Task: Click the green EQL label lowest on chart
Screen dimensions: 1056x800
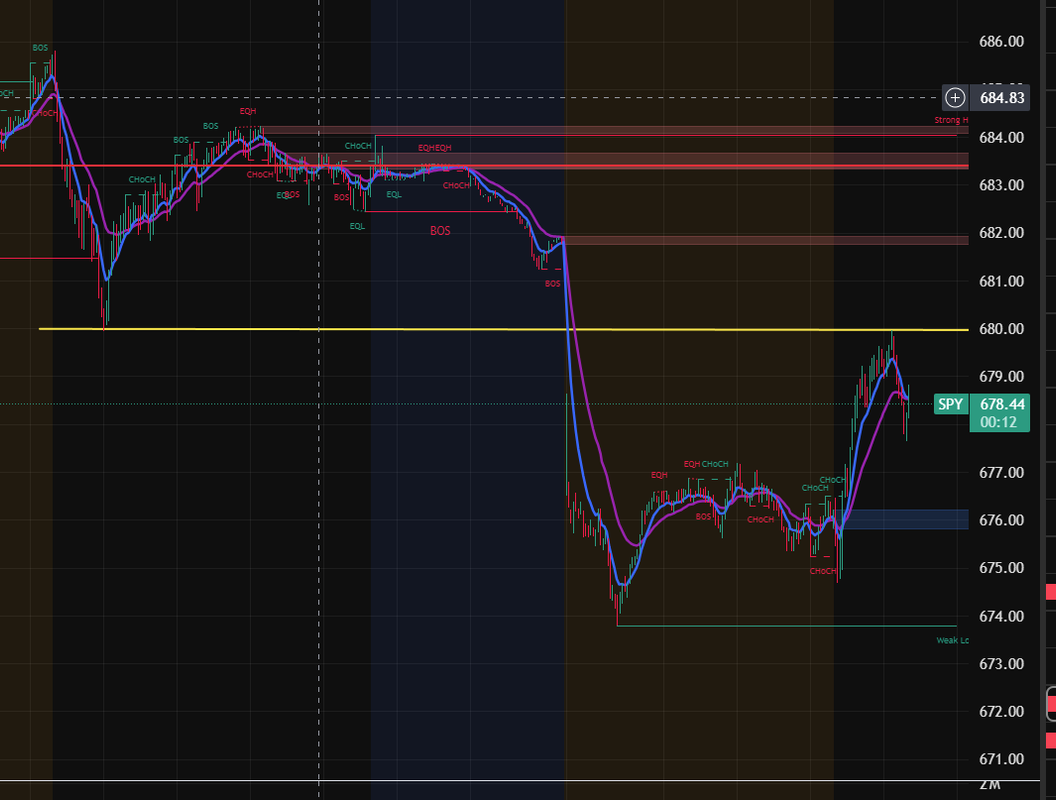Action: [x=357, y=226]
